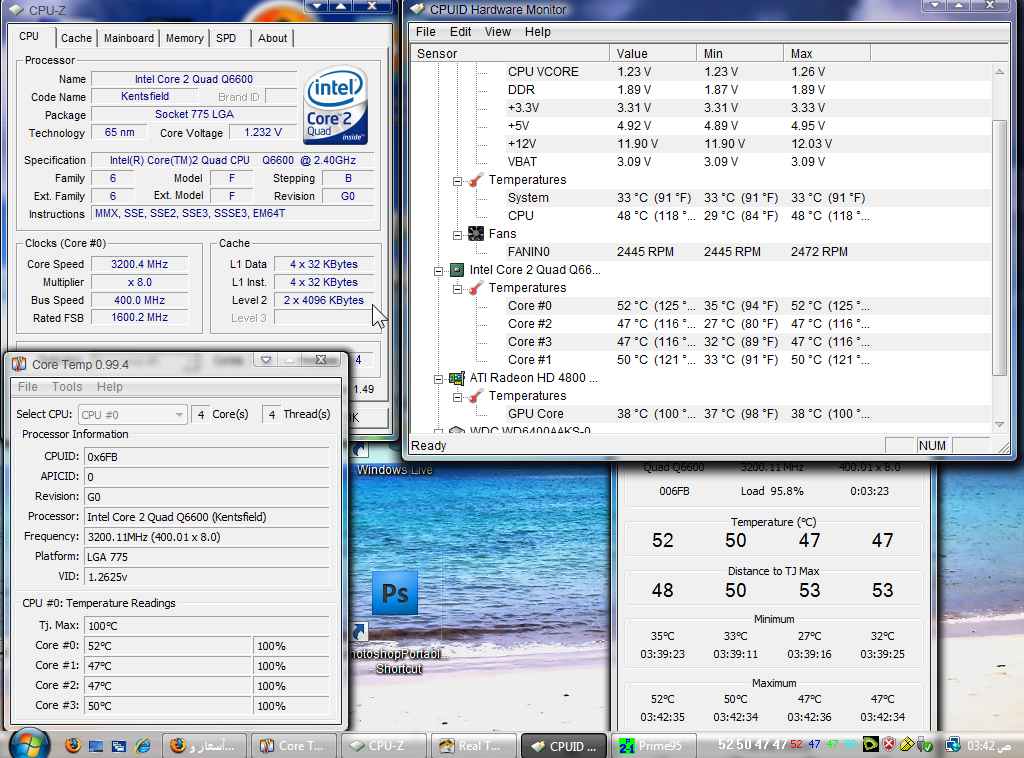Viewport: 1024px width, 758px height.
Task: Switch to Cache tab in CPU-Z
Action: tap(76, 38)
